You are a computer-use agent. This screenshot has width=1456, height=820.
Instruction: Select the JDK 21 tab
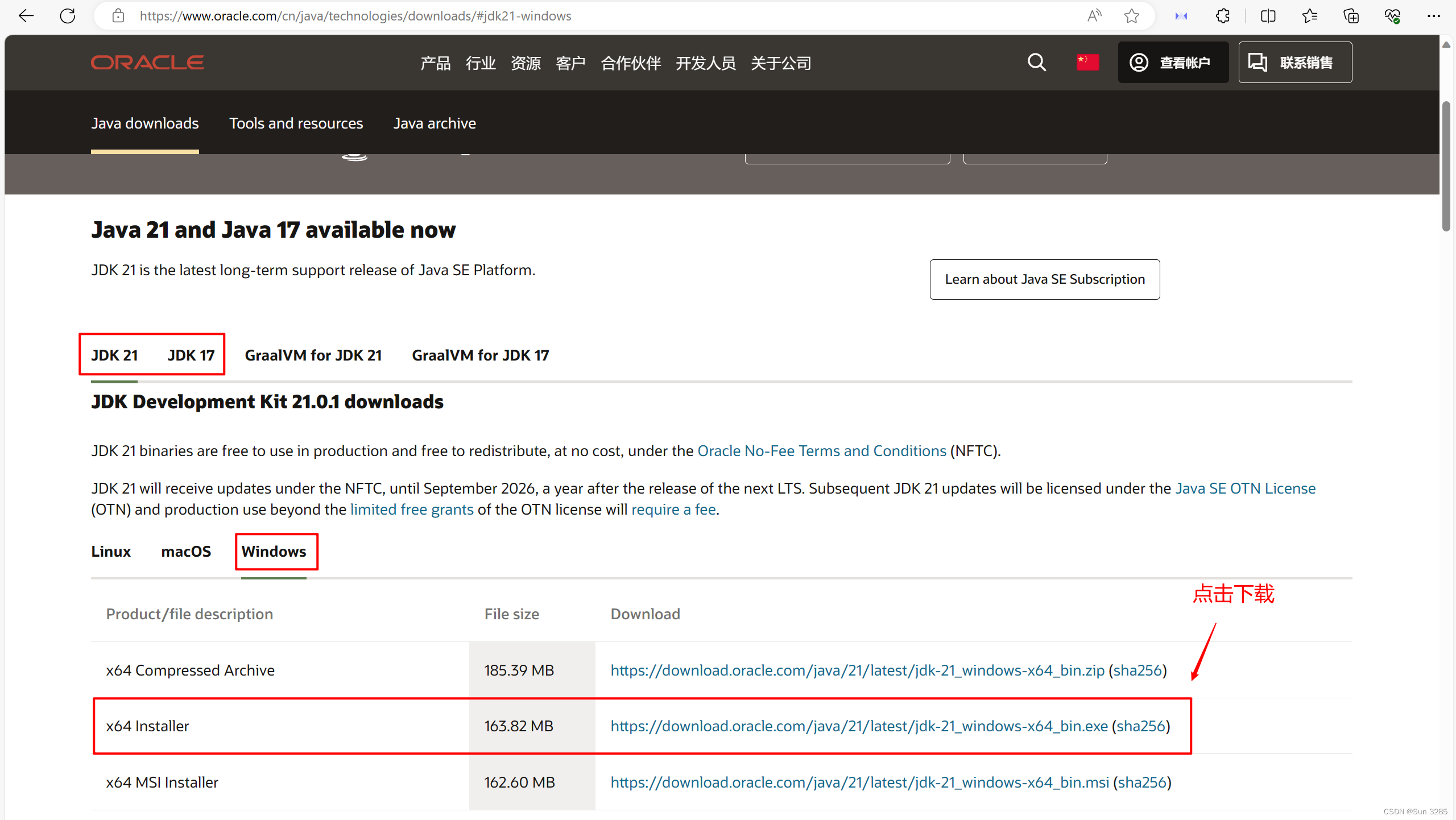[114, 355]
